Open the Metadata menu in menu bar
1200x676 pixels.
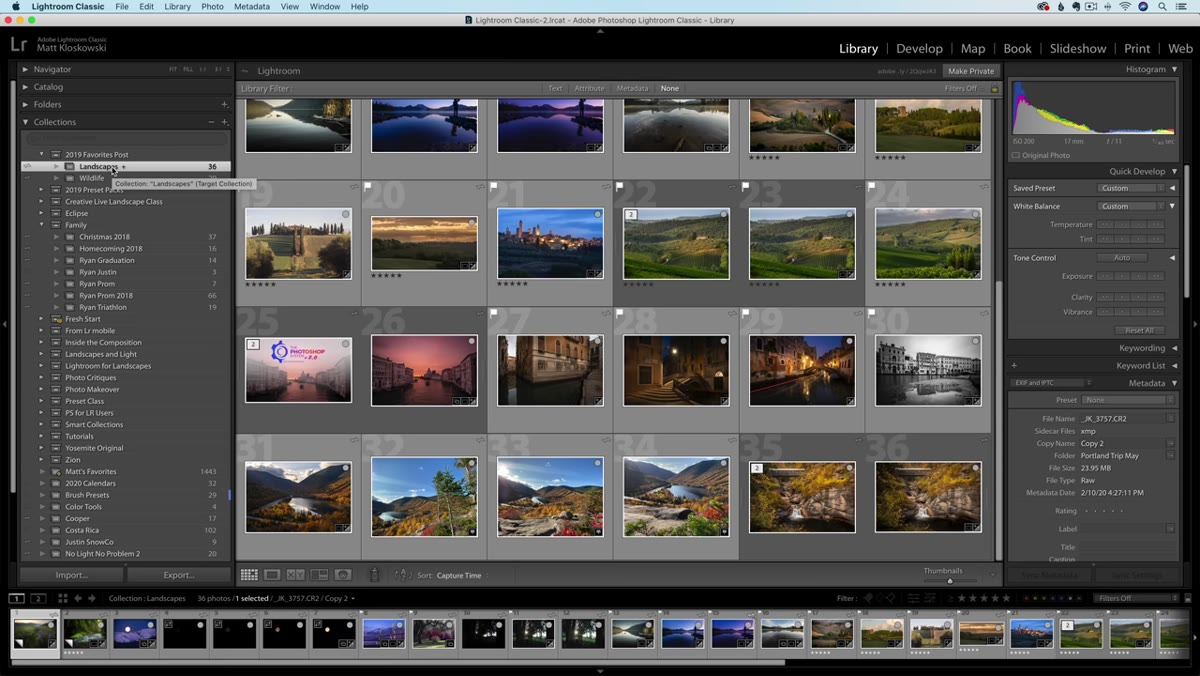[252, 6]
